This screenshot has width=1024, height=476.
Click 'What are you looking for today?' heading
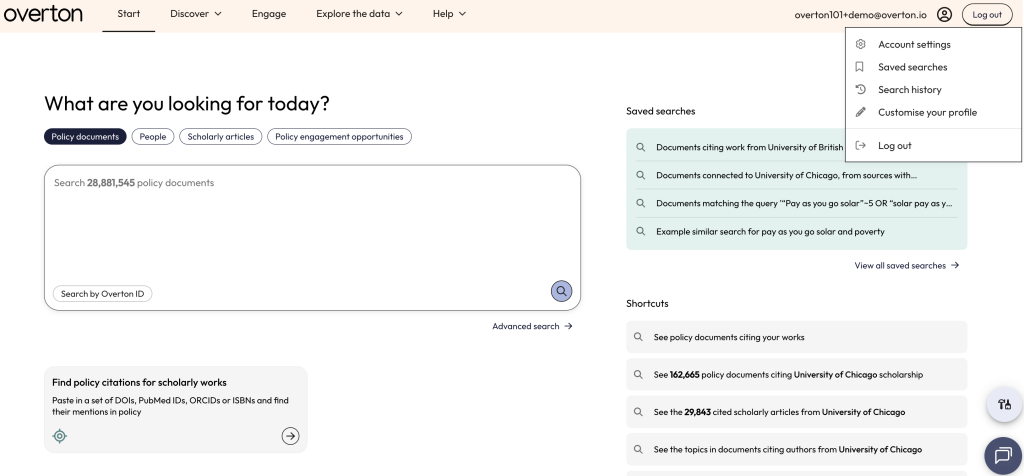point(187,104)
